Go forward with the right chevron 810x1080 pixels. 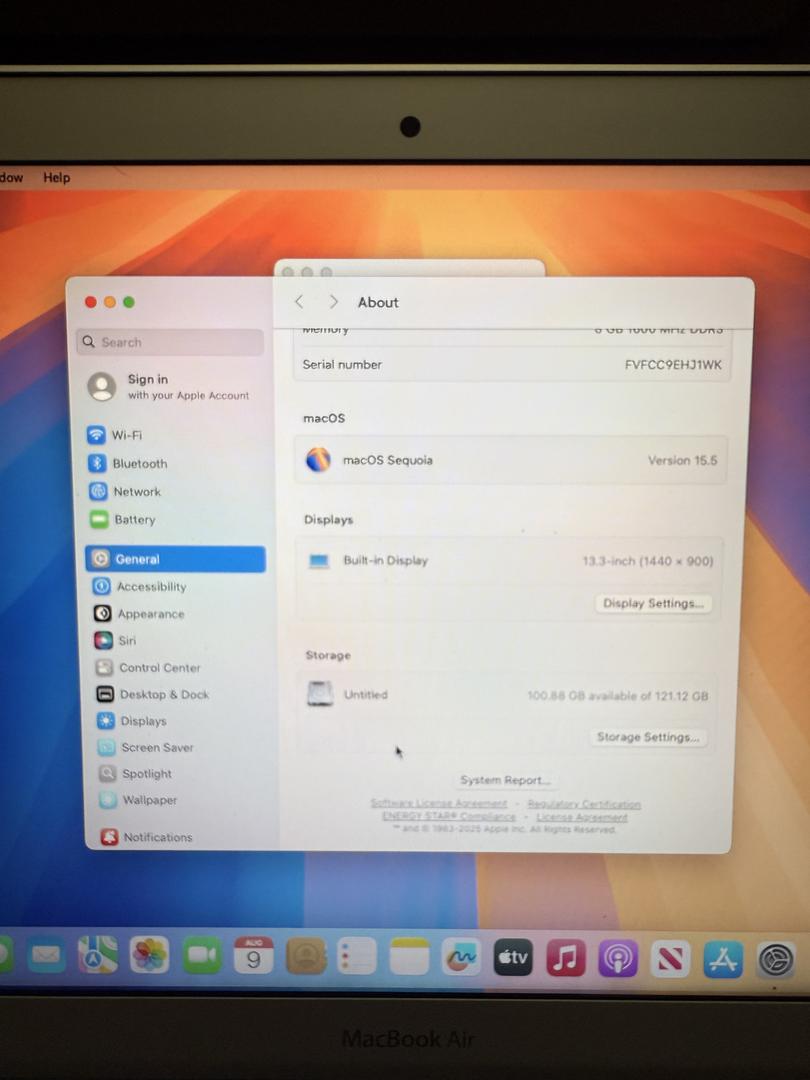[333, 302]
